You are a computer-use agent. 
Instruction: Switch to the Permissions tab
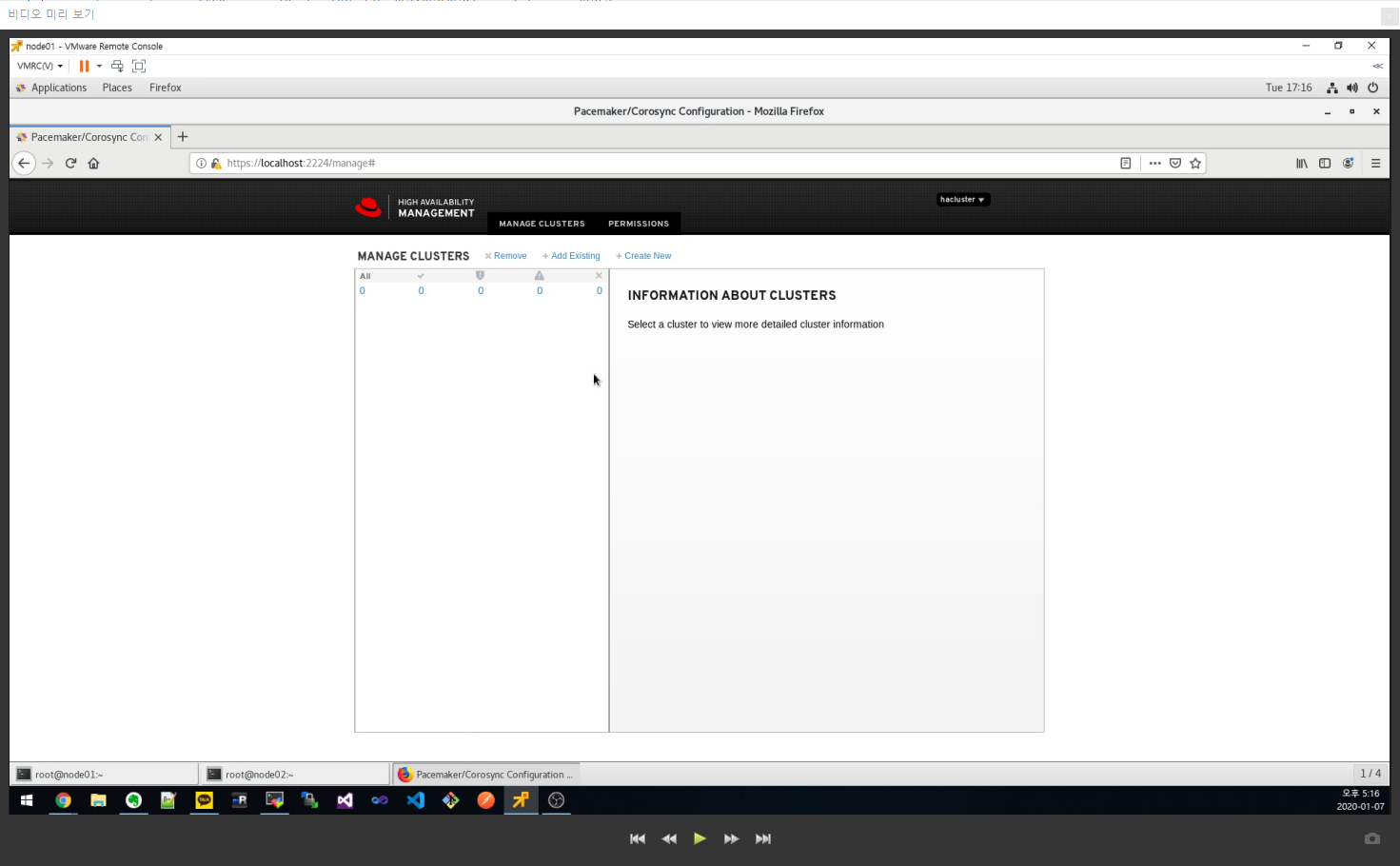[x=639, y=224]
